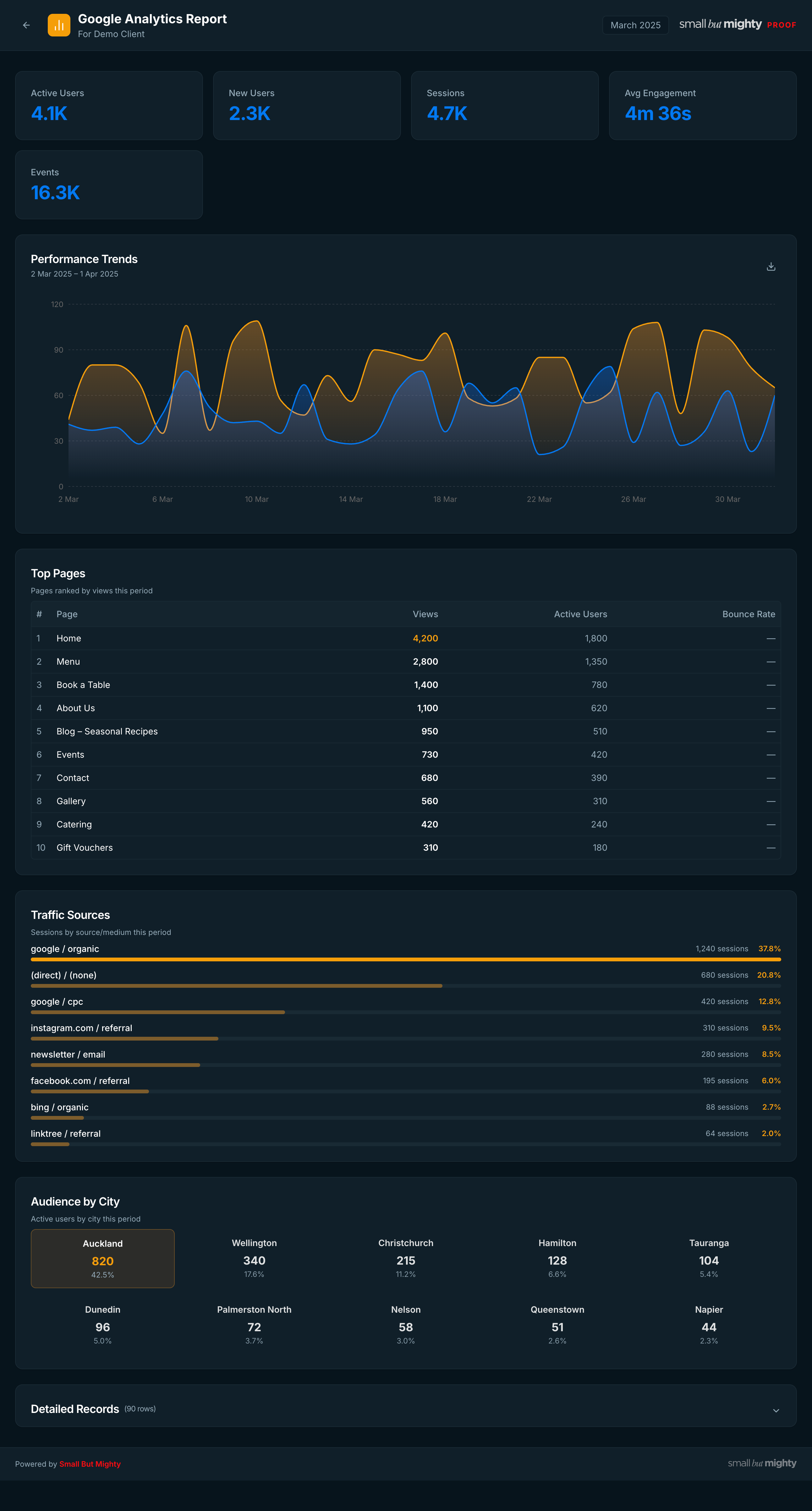Click the 37.8% share value

click(769, 948)
